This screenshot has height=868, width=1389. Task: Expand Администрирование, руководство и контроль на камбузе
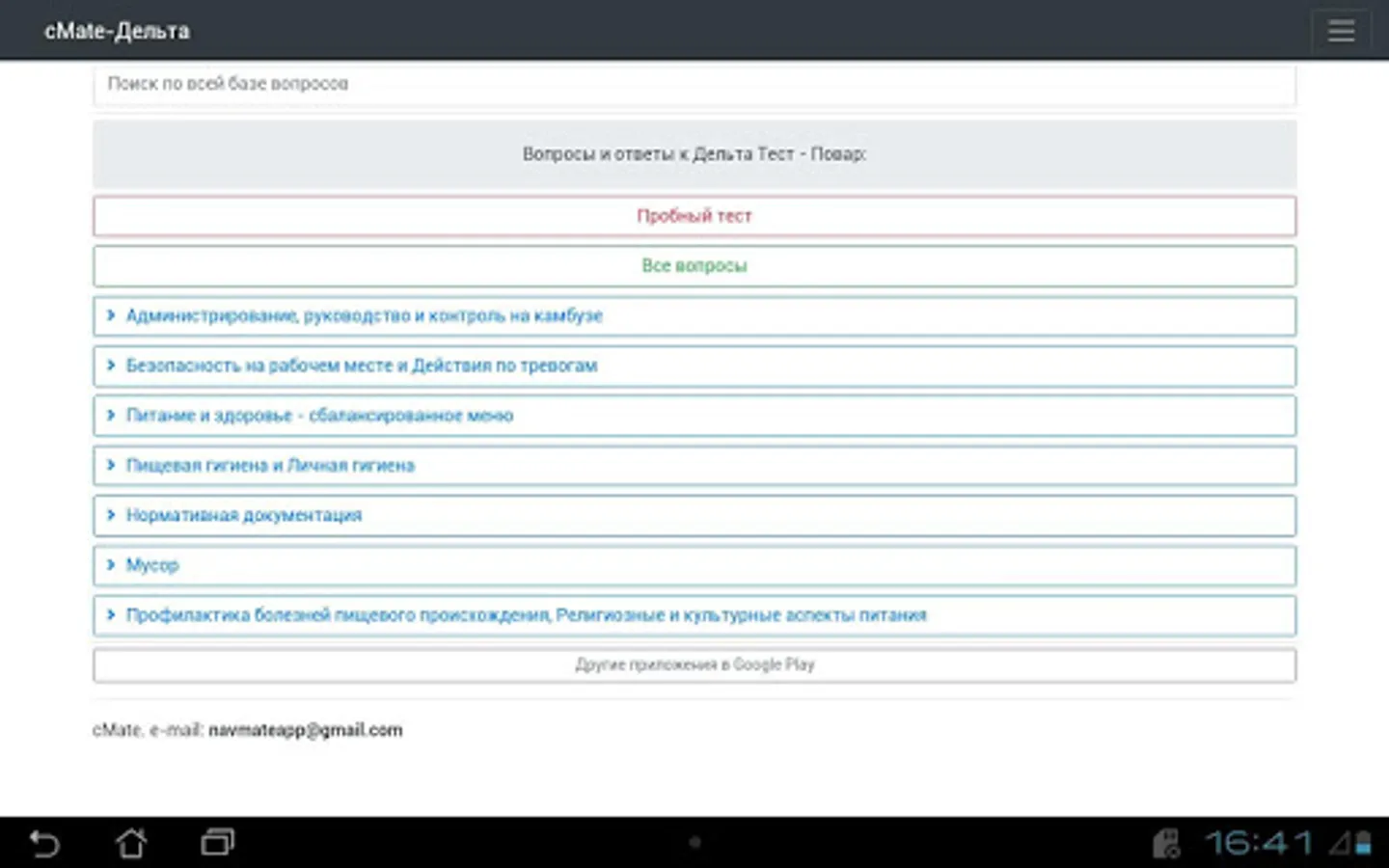[x=694, y=316]
